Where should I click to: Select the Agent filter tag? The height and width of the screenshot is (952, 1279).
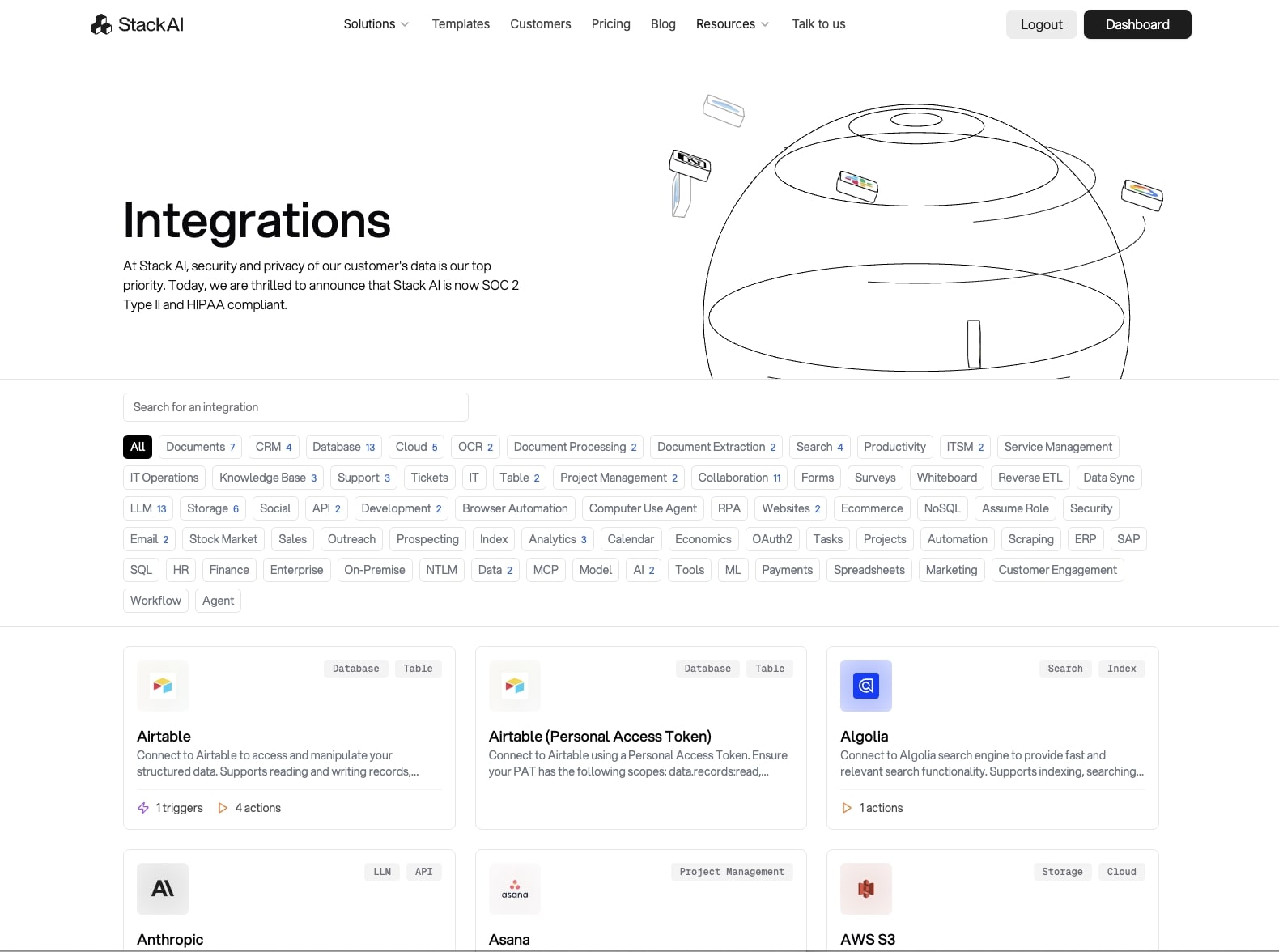[x=218, y=601]
